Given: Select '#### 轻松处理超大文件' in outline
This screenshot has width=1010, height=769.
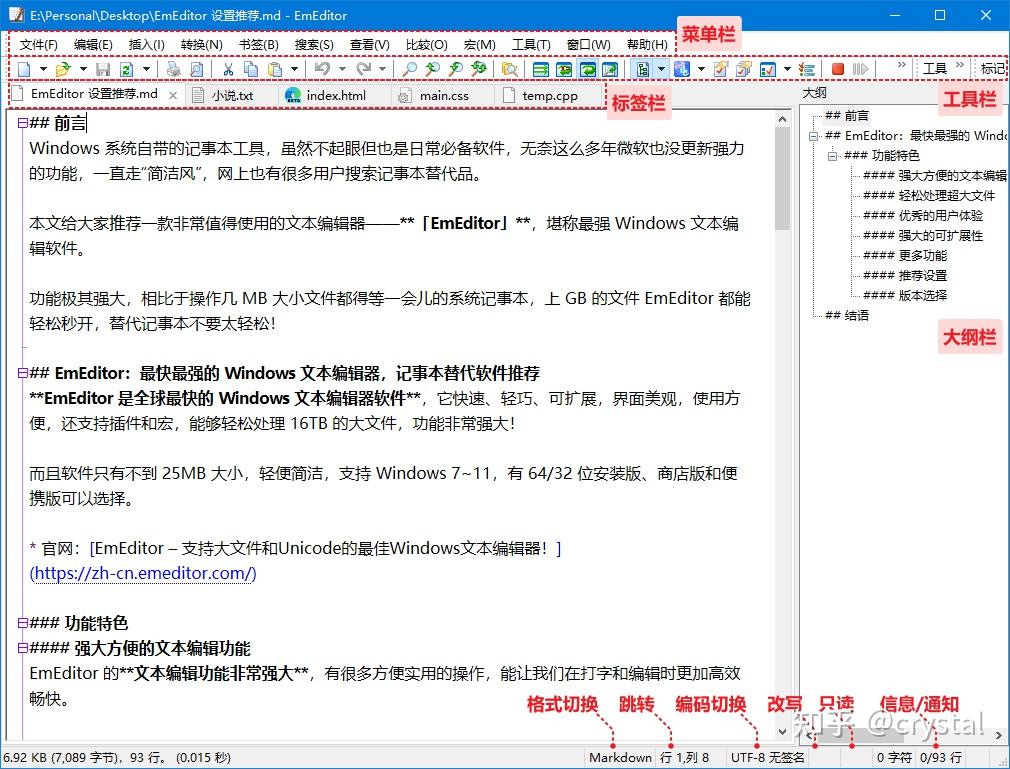Looking at the screenshot, I should (x=928, y=195).
